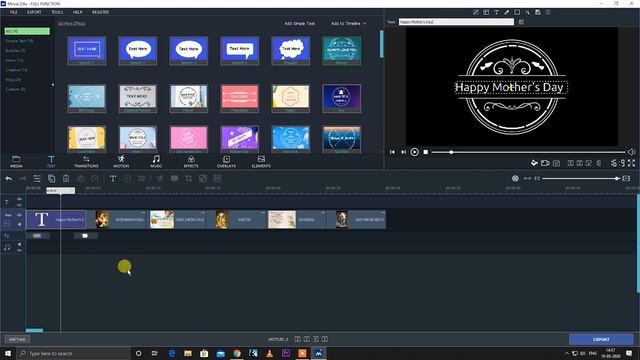This screenshot has width=640, height=360.
Task: Click Add Simple Text
Action: [300, 24]
